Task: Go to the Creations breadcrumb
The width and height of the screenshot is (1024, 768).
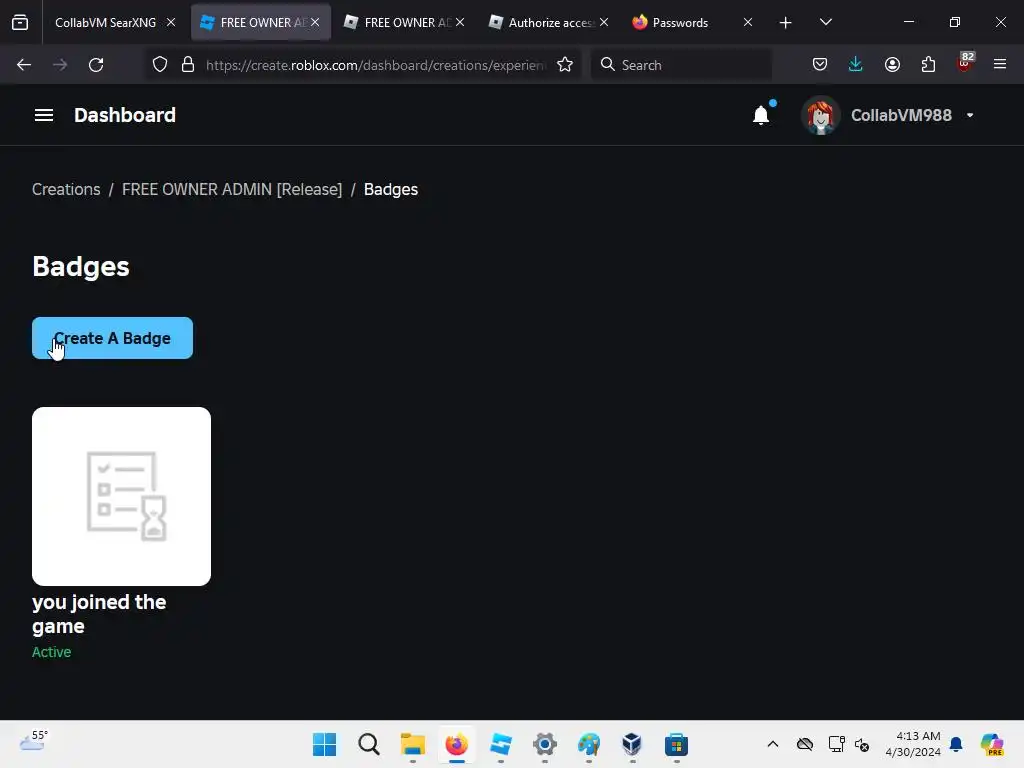Action: tap(66, 189)
